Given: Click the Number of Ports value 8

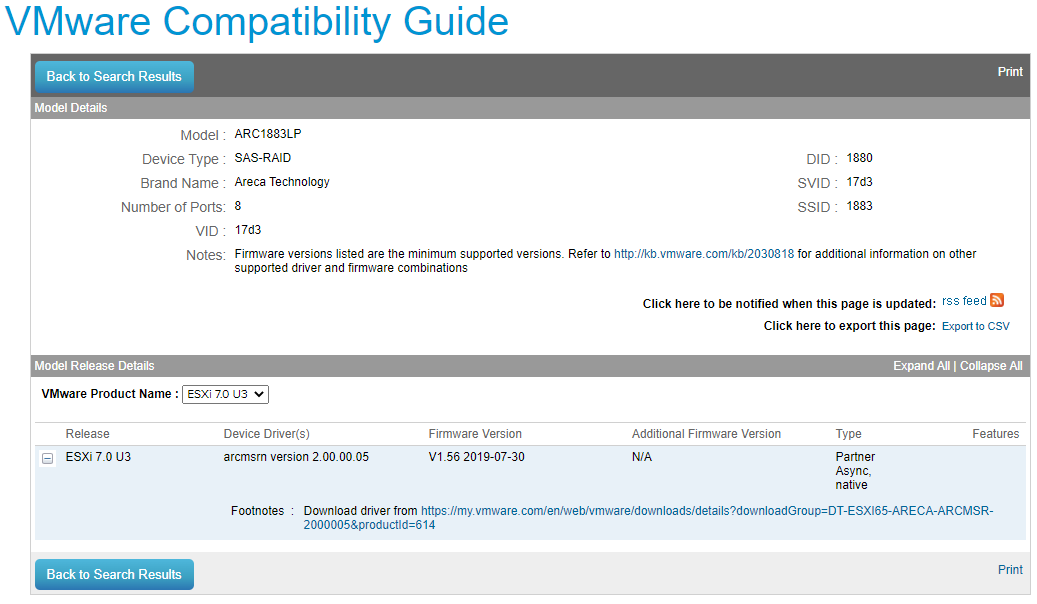Looking at the screenshot, I should tap(238, 206).
